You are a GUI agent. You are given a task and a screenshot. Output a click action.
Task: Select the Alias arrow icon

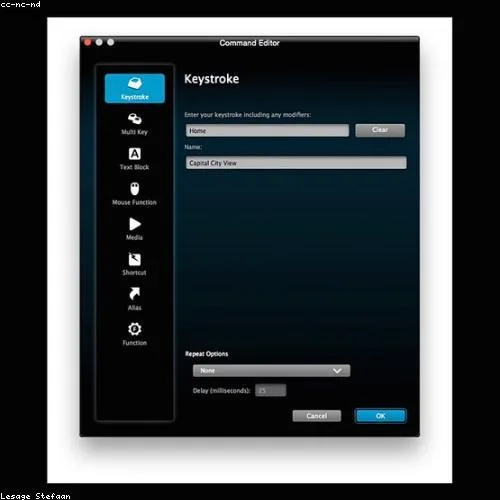(135, 294)
